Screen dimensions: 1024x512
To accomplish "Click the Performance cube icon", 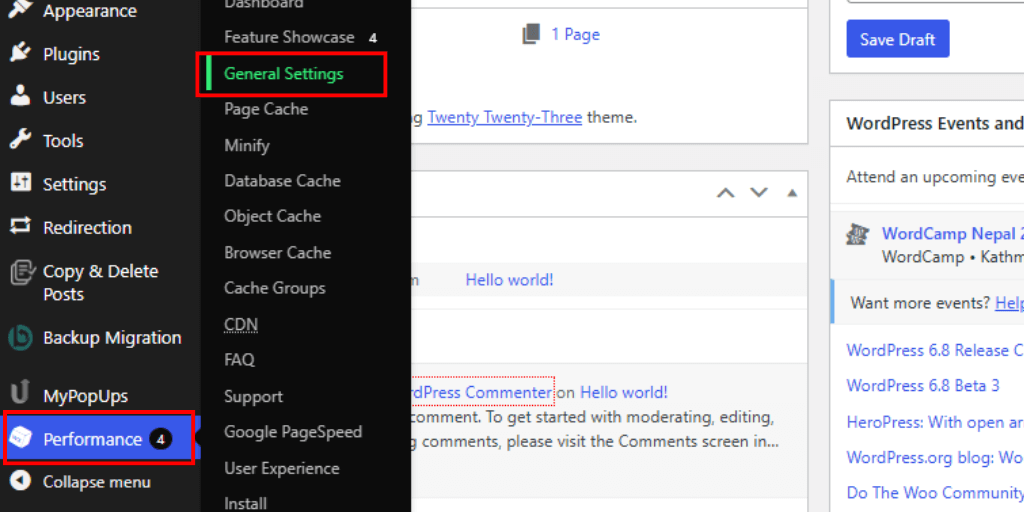I will point(20,439).
